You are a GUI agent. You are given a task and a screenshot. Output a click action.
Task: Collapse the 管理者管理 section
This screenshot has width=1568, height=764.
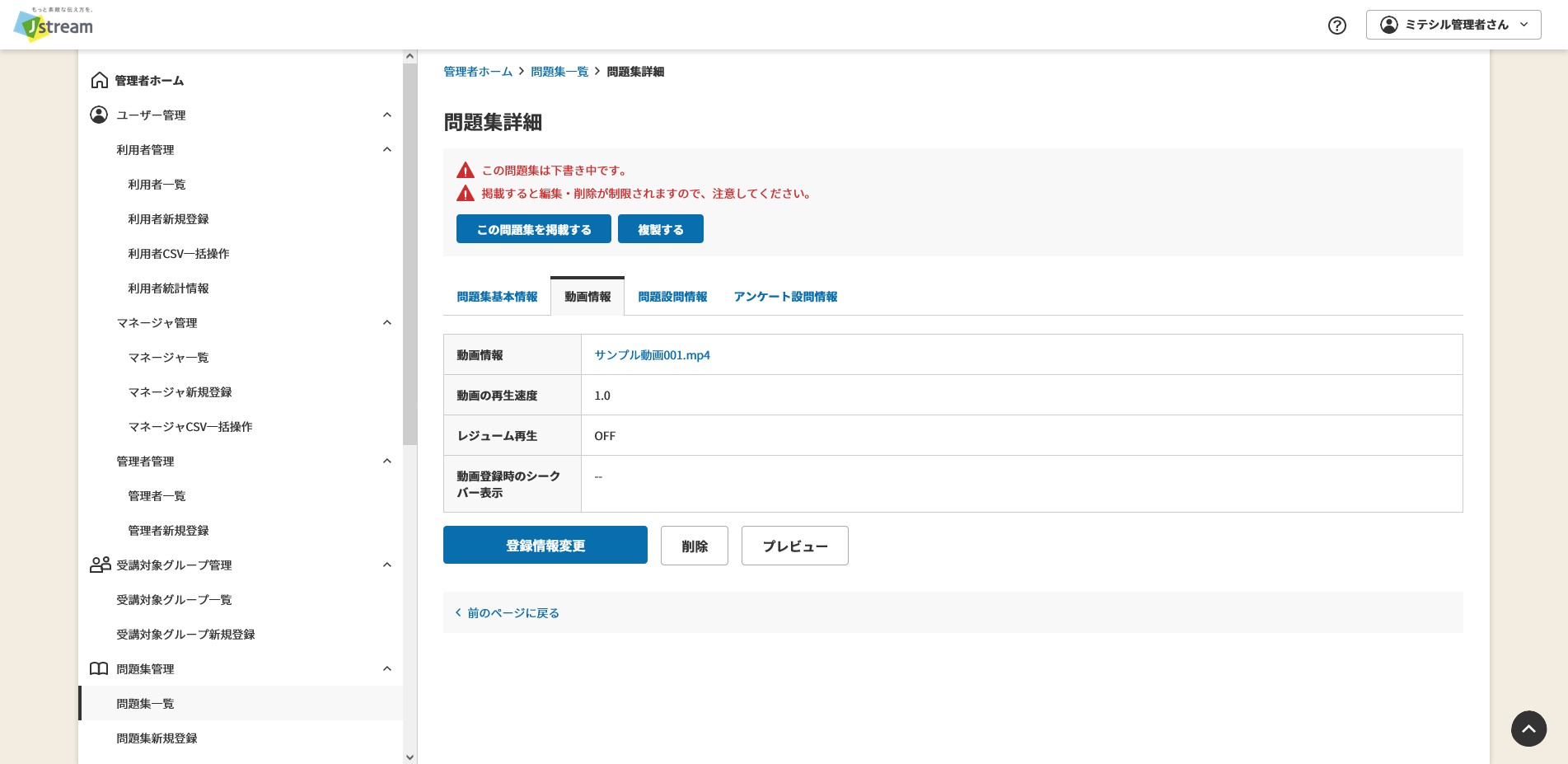pyautogui.click(x=387, y=461)
